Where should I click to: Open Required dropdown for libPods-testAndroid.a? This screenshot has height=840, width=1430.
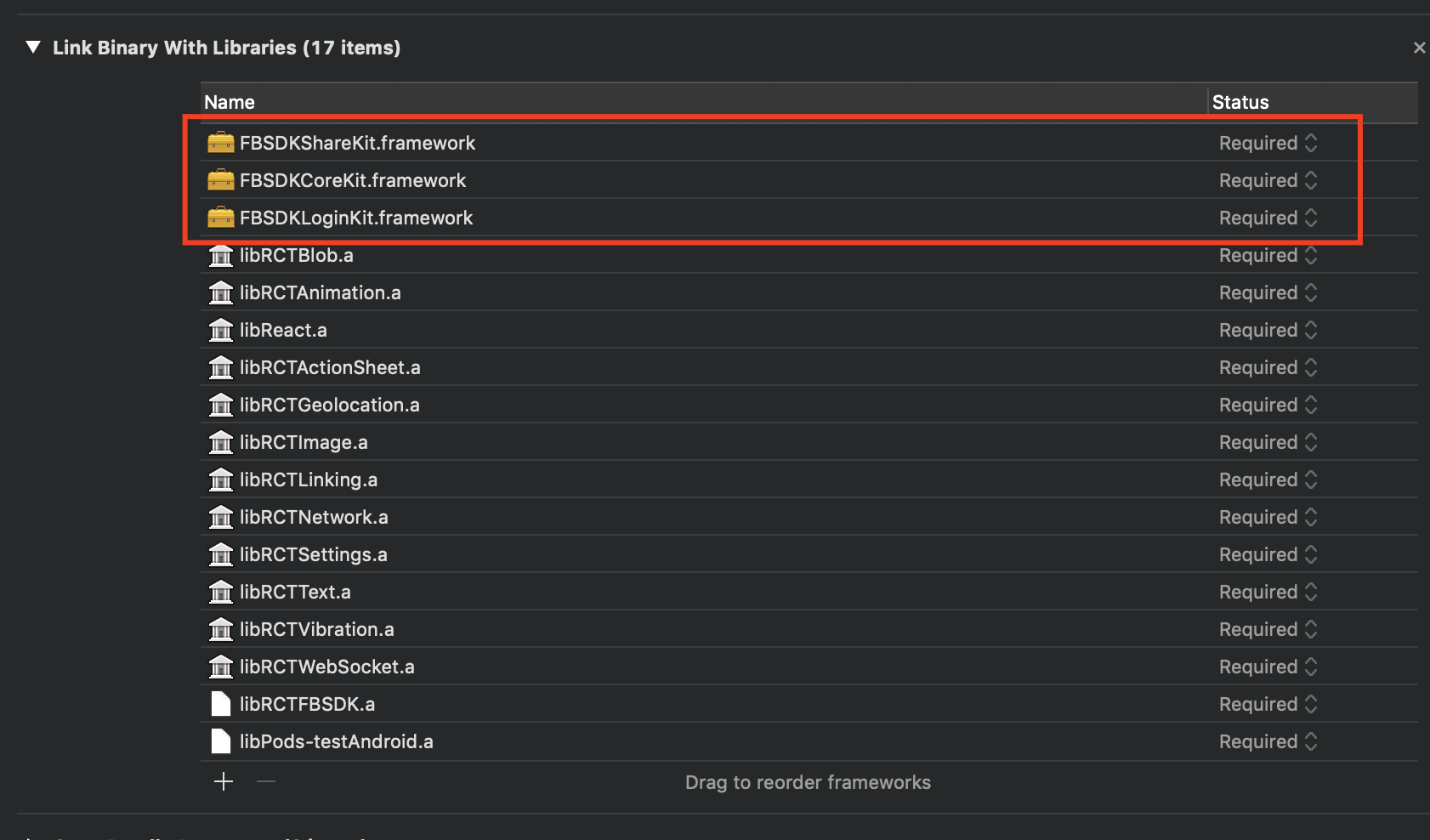coord(1310,741)
